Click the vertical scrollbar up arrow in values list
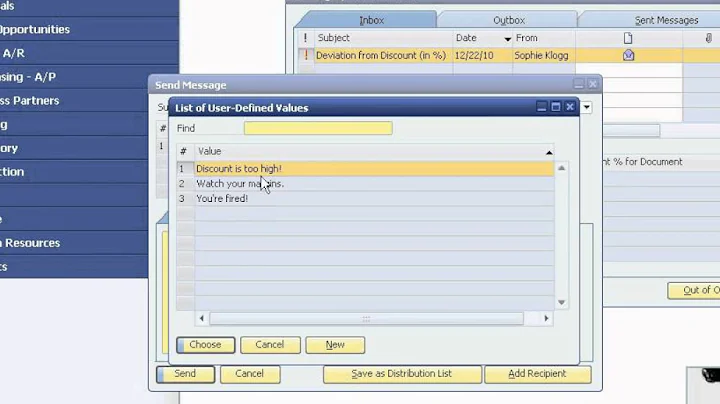This screenshot has height=404, width=720. point(561,168)
